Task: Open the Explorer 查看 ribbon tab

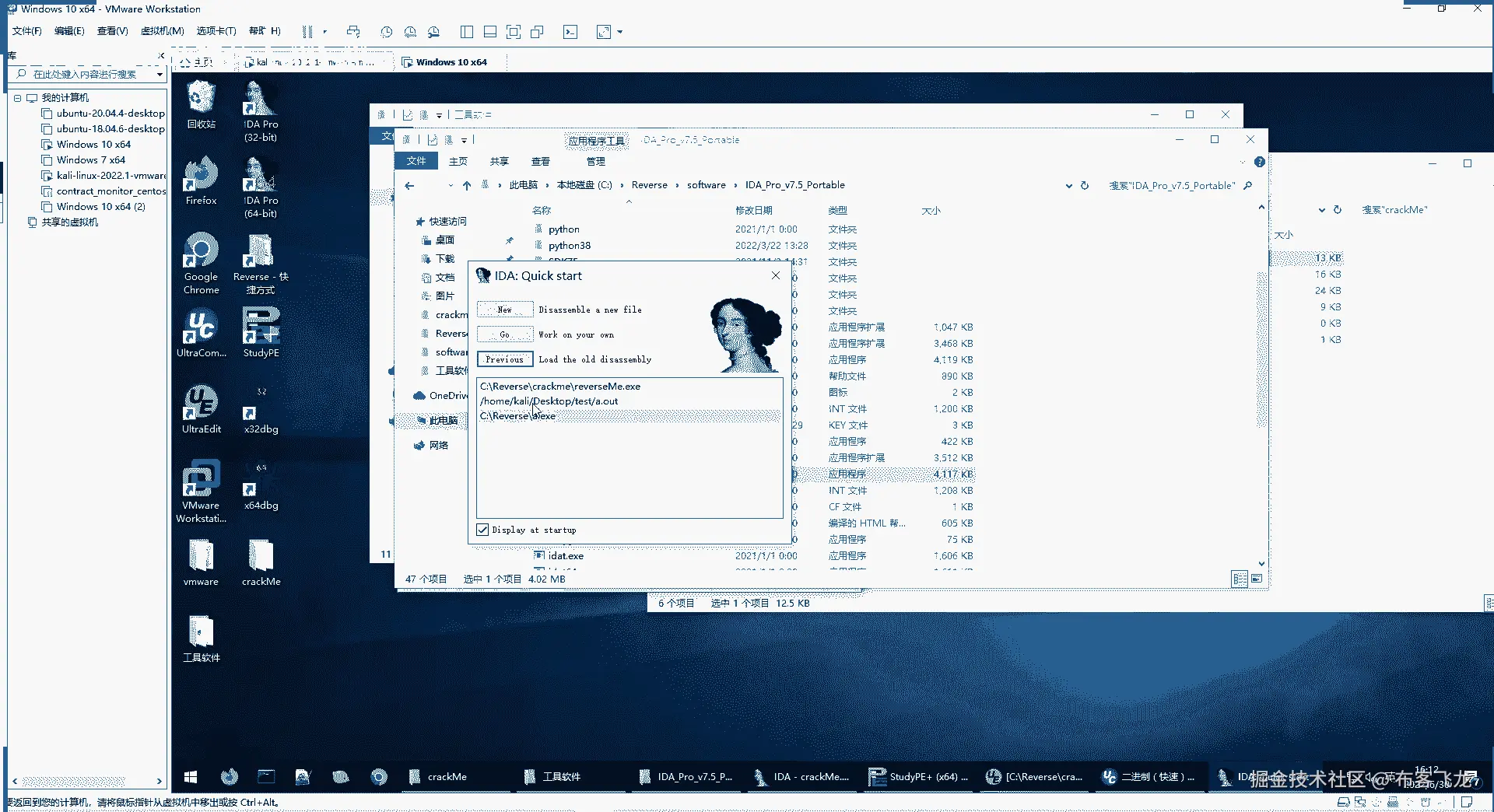Action: [x=540, y=162]
